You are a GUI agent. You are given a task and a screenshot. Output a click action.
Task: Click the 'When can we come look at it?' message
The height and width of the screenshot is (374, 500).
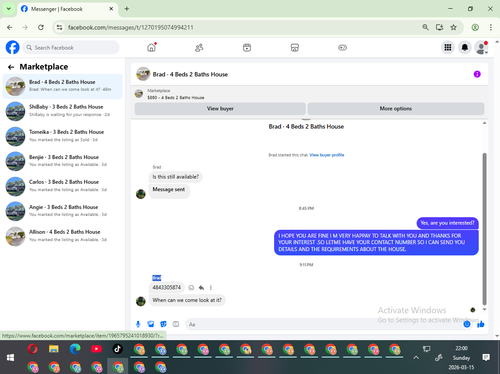pos(187,300)
